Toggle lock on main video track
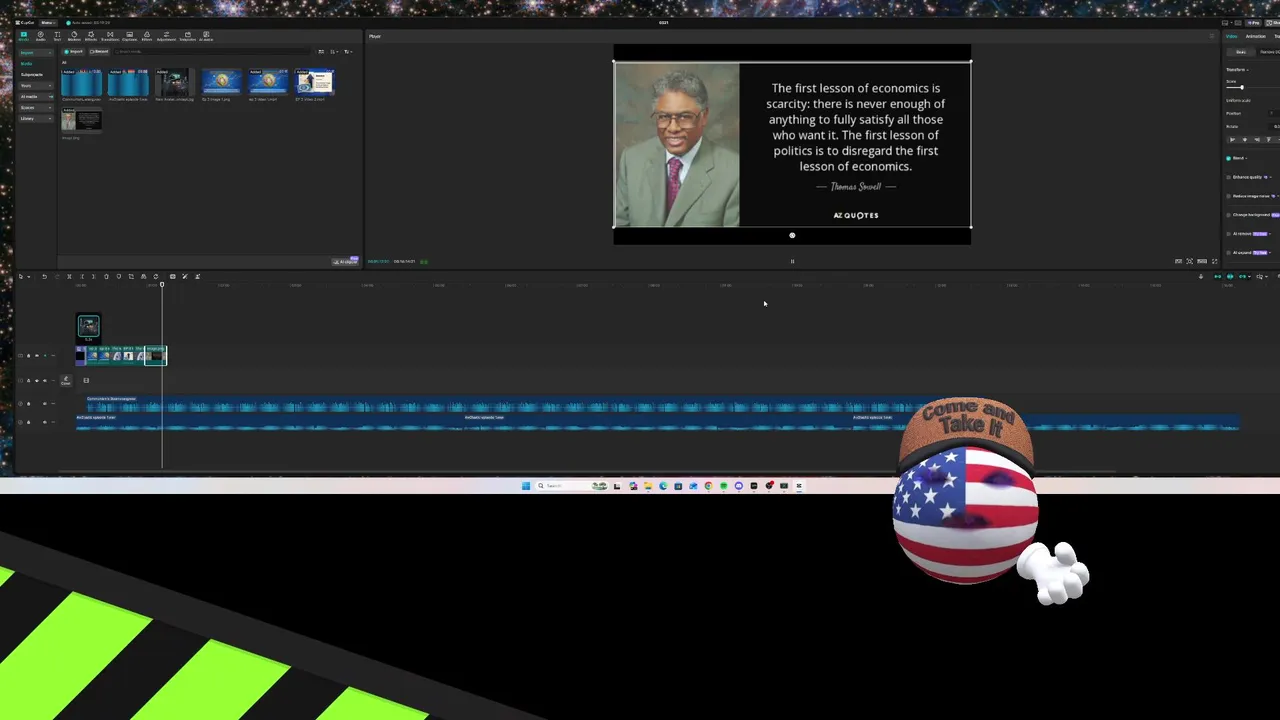The height and width of the screenshot is (720, 1280). pos(28,356)
